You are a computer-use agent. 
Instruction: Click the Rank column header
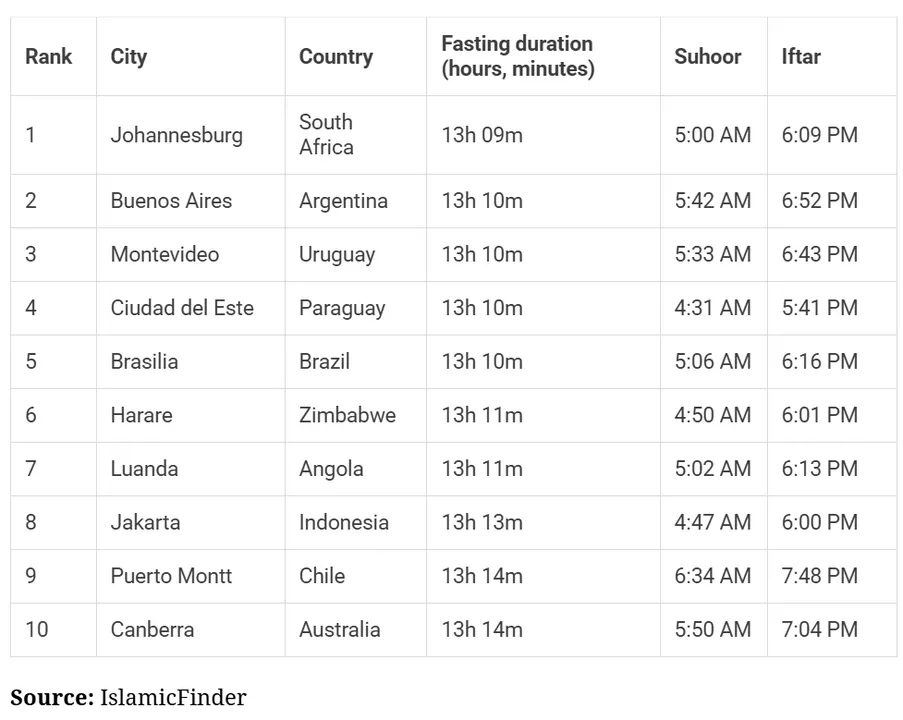click(x=49, y=56)
